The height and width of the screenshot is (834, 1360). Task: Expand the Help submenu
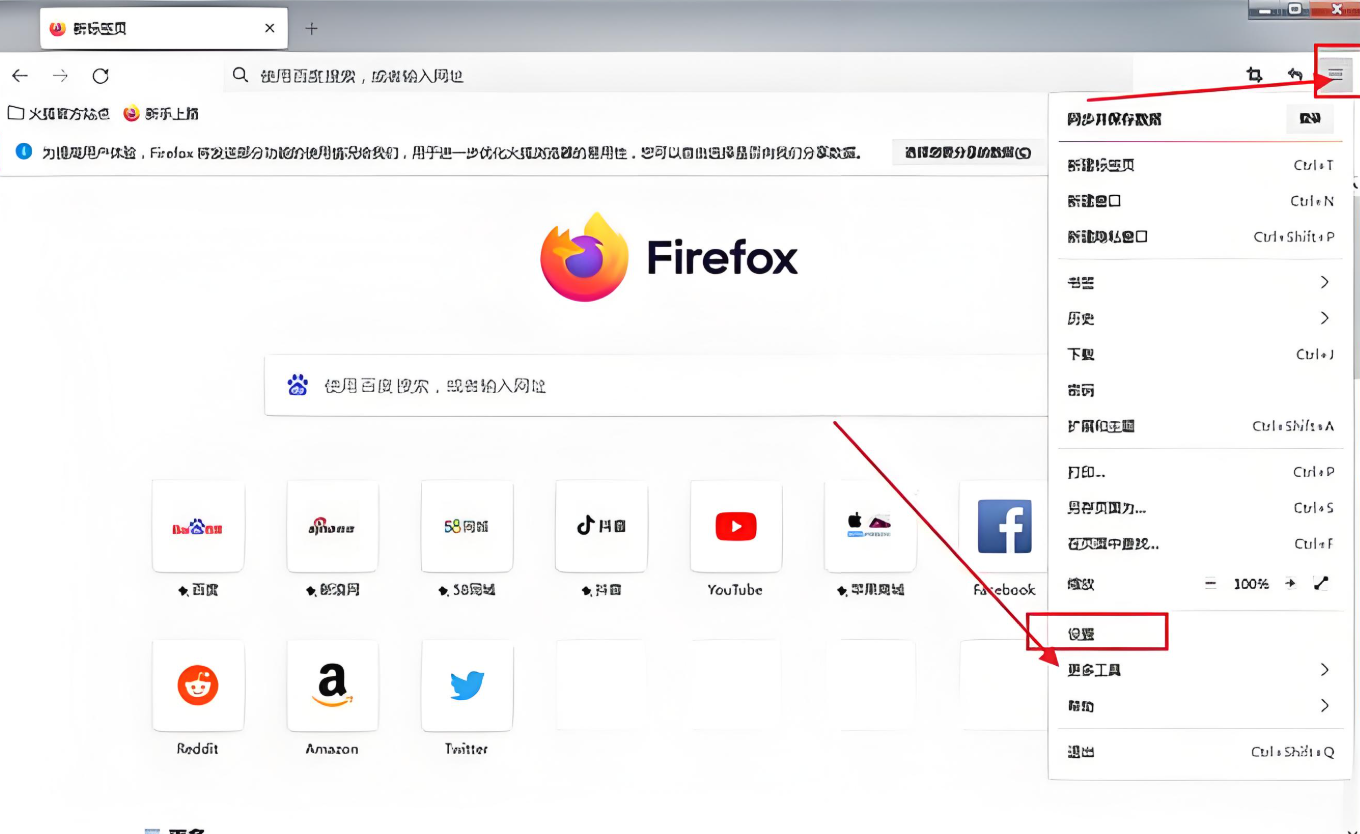1200,706
